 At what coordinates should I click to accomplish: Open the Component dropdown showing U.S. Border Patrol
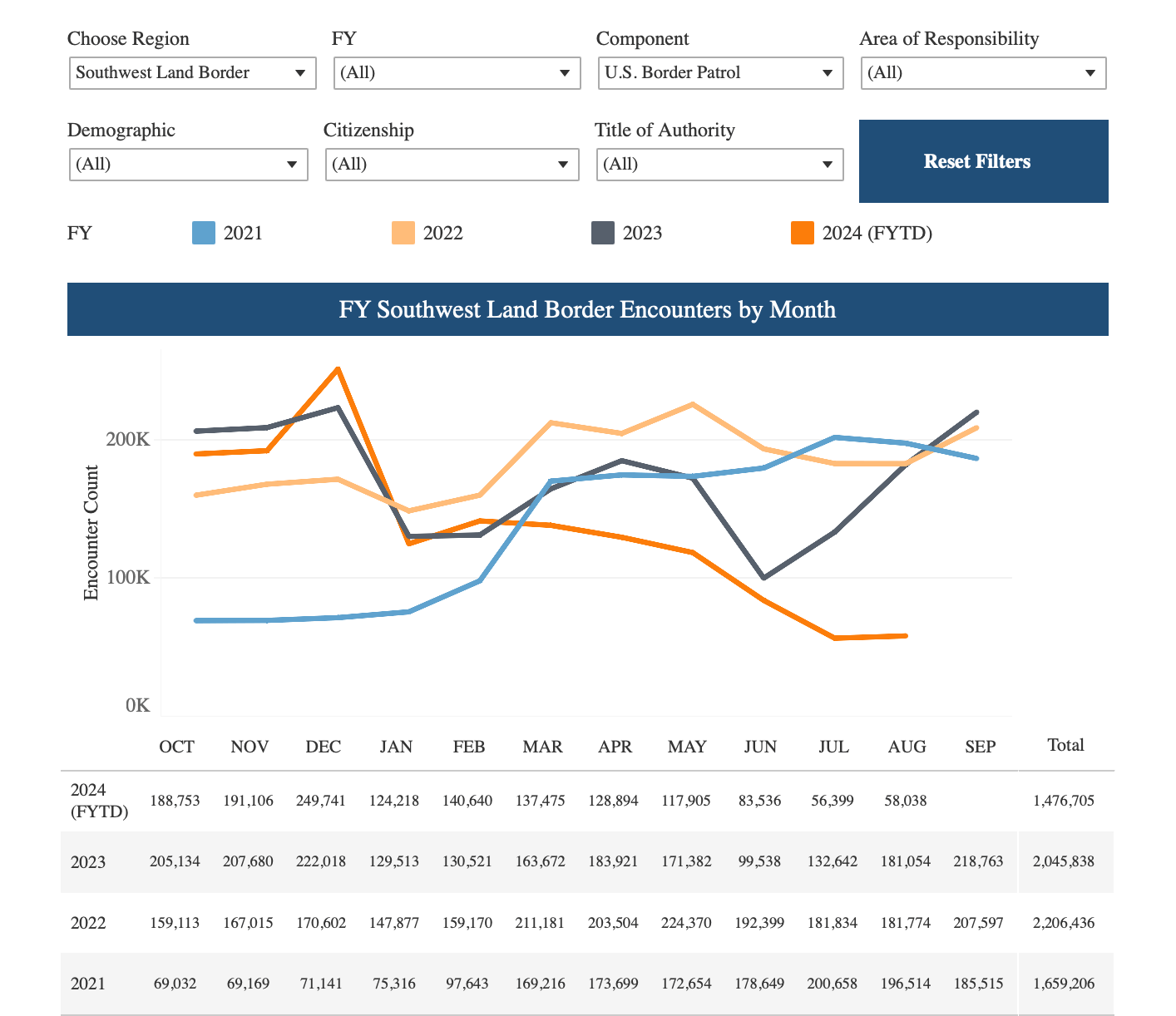coord(721,73)
